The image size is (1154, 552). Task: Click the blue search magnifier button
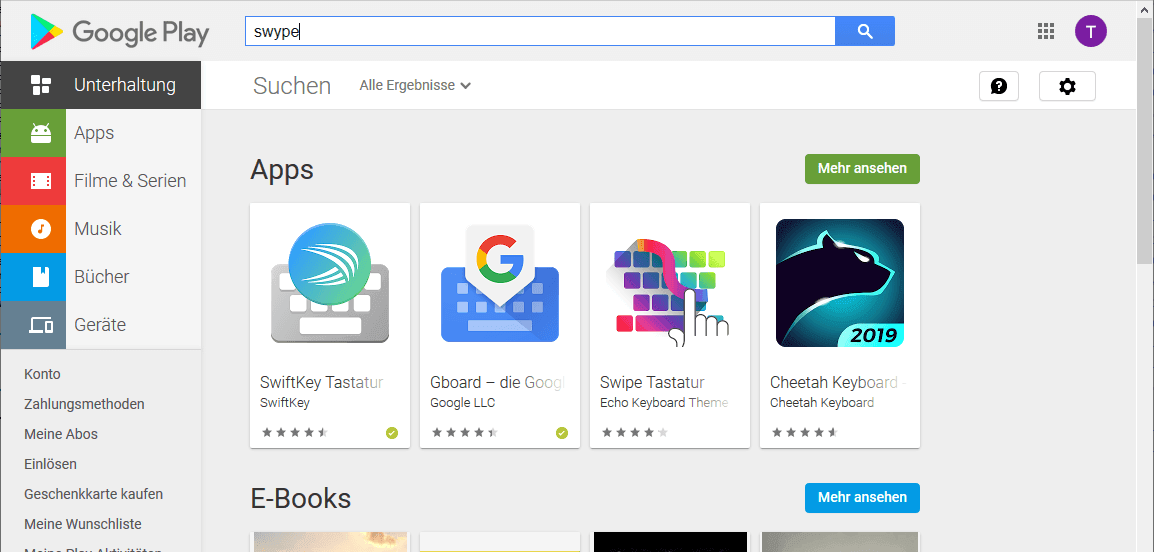click(x=865, y=31)
